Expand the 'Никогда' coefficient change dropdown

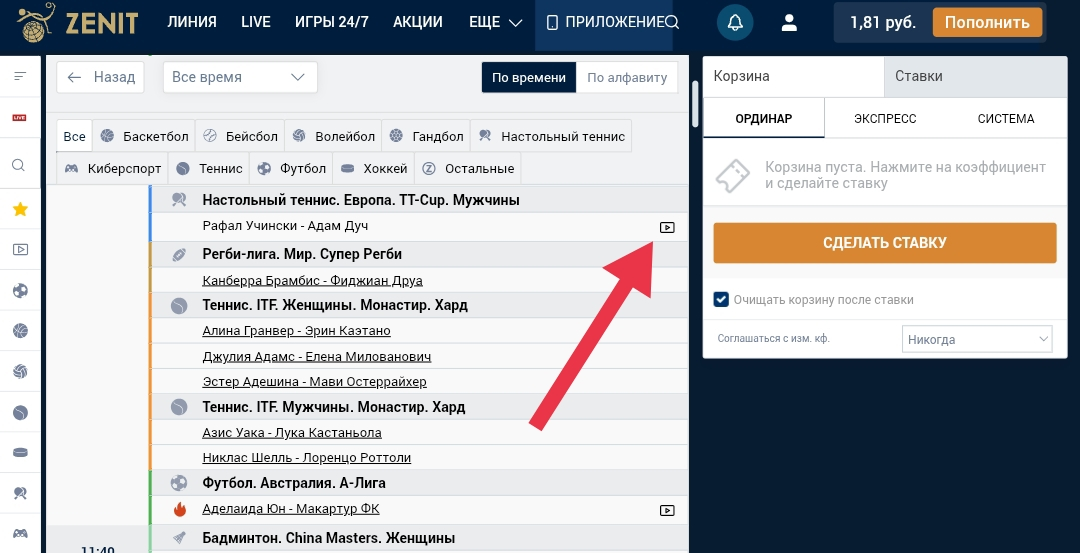tap(976, 339)
